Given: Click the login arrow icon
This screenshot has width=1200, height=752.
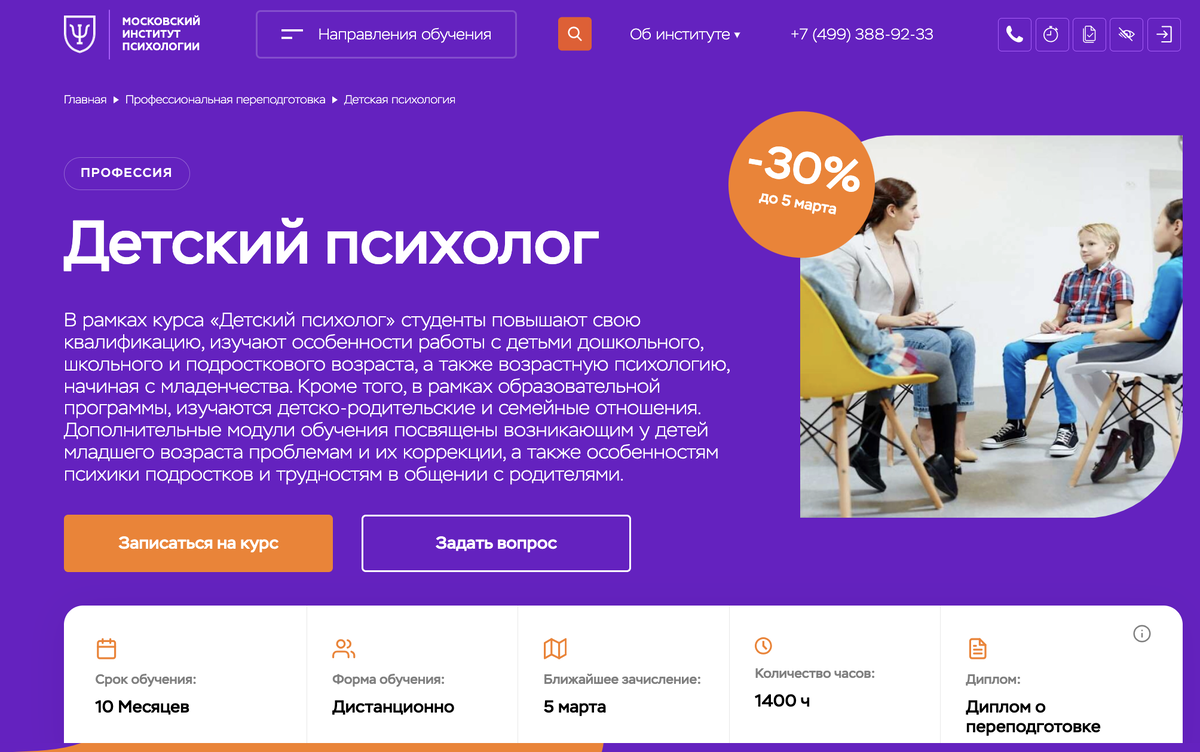Looking at the screenshot, I should pos(1164,34).
